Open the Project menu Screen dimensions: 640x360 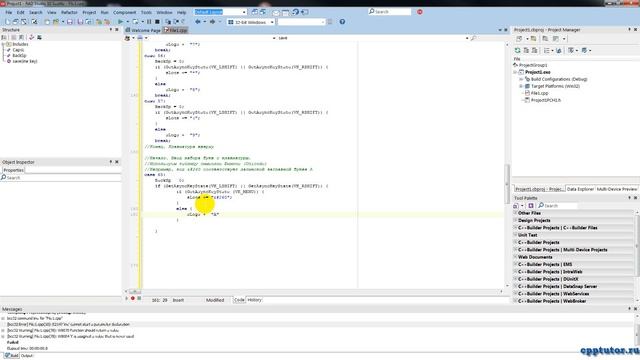click(89, 13)
